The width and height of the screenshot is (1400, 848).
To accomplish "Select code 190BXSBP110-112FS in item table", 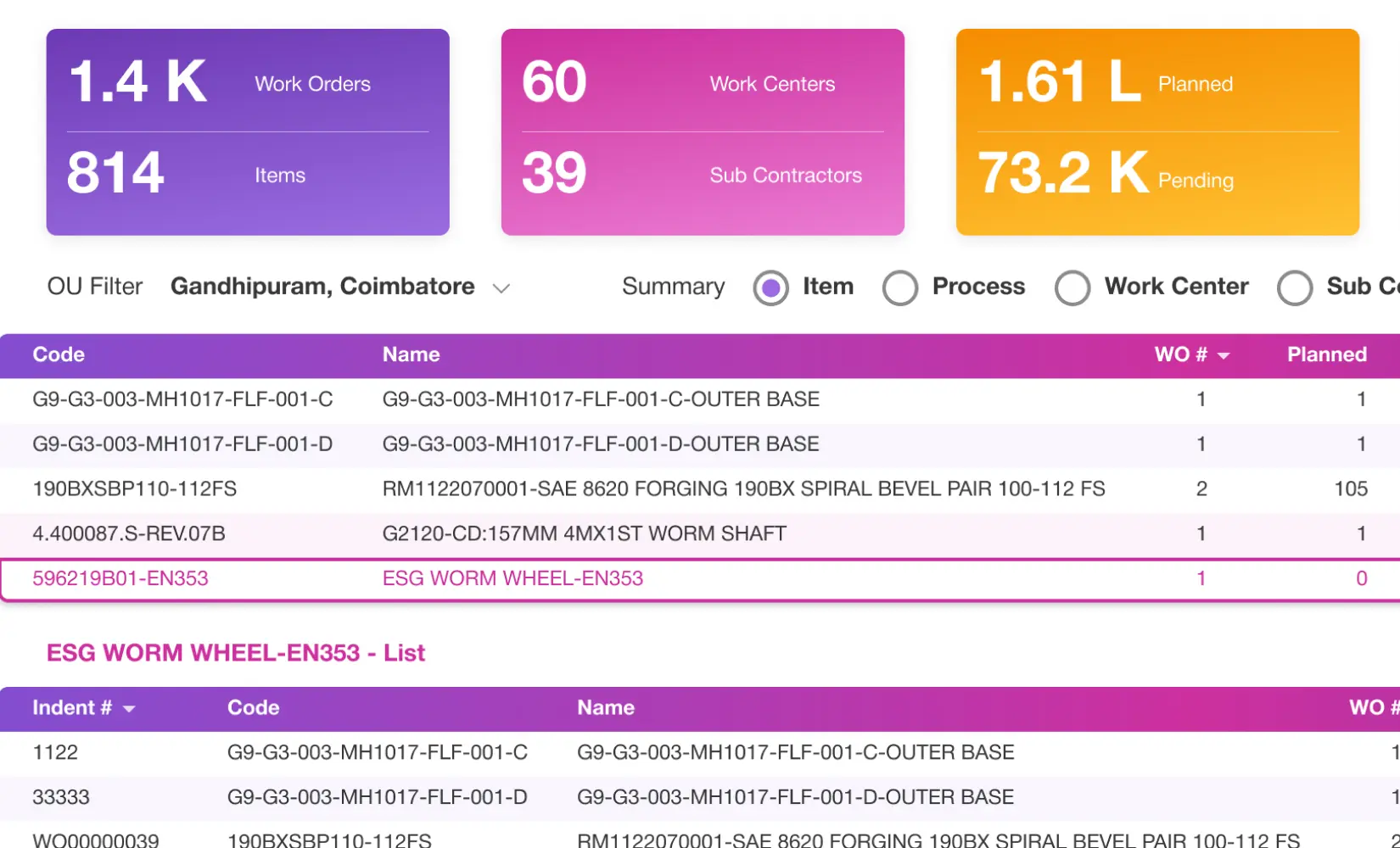I will 134,489.
